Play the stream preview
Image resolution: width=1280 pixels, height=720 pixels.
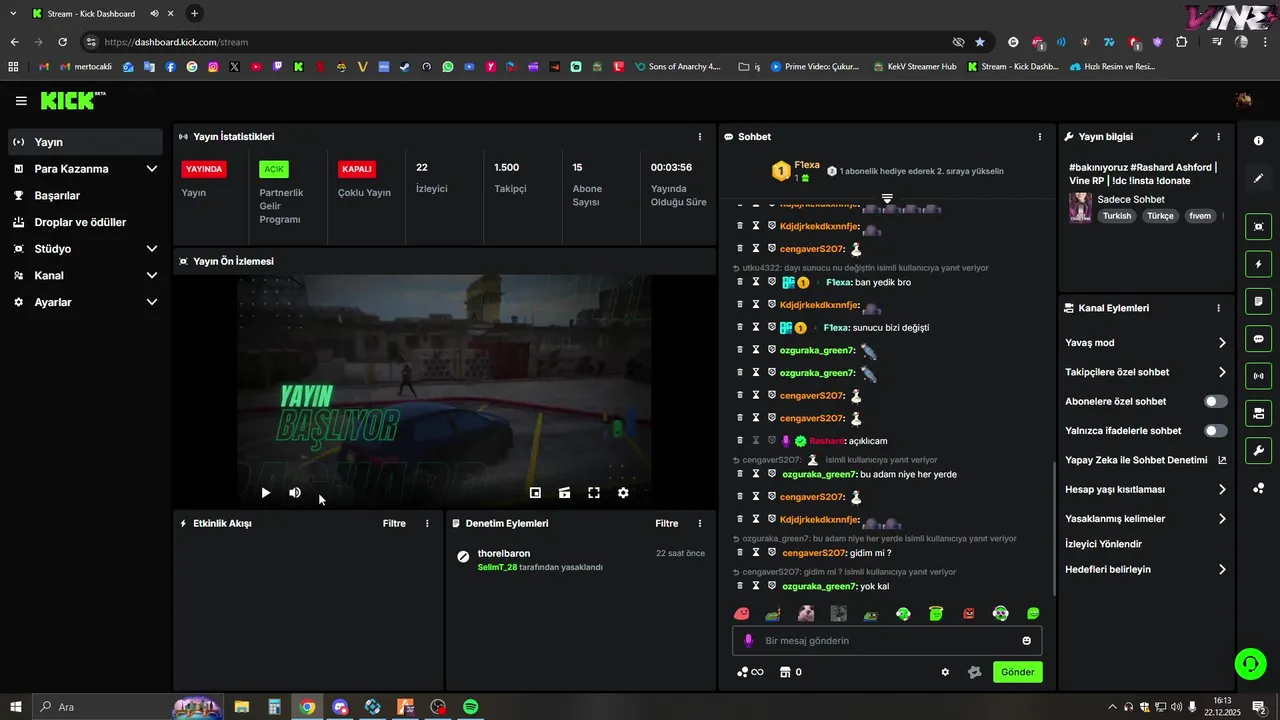(x=265, y=493)
